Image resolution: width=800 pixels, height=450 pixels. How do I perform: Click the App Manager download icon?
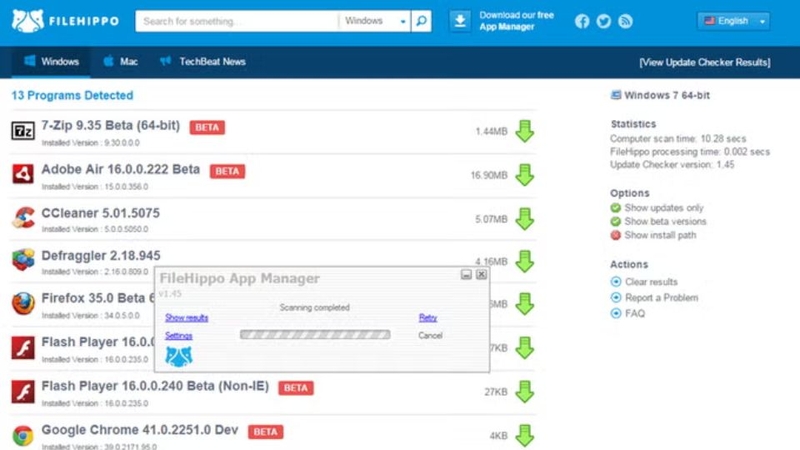[x=460, y=21]
